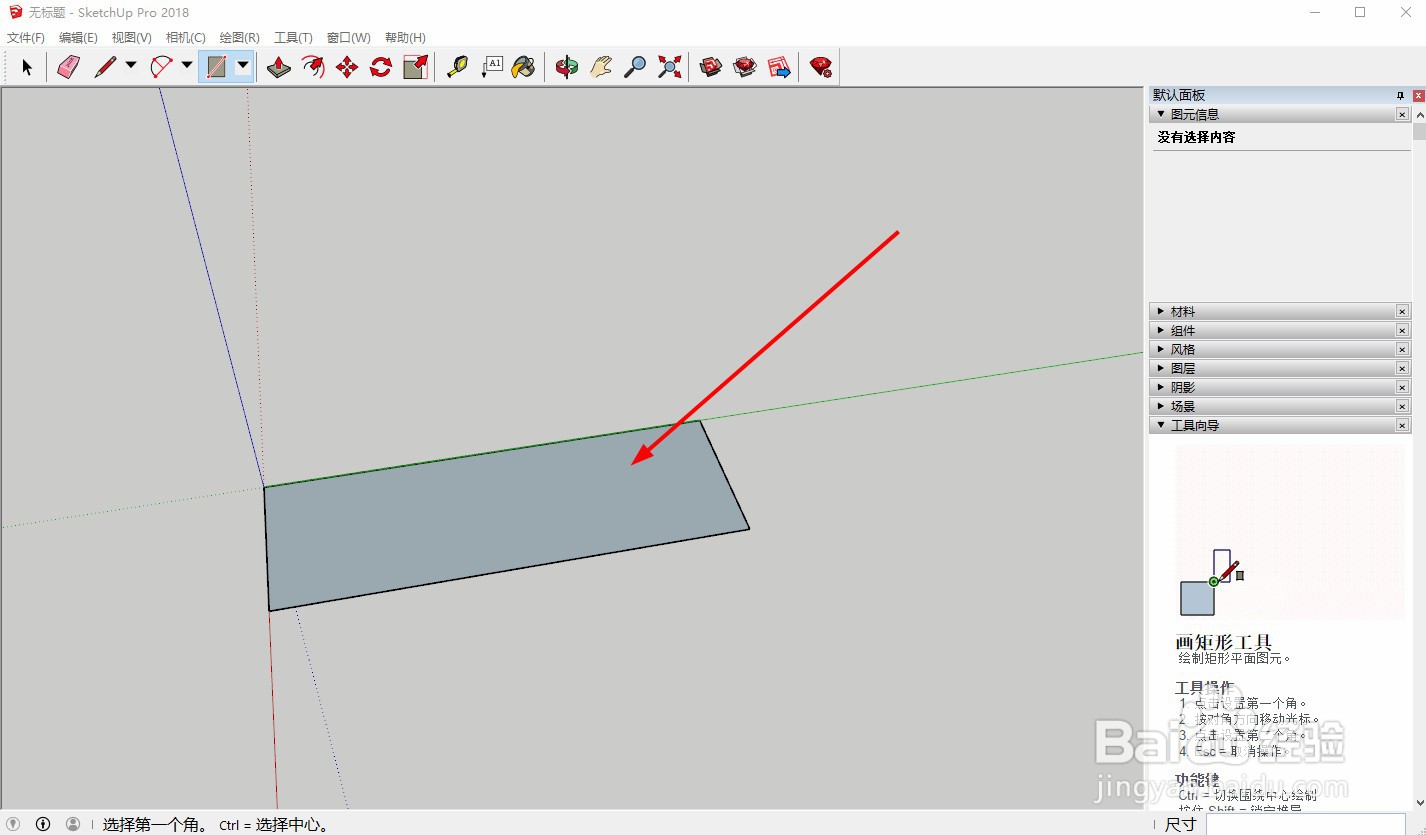The image size is (1426, 835).
Task: Select the Arc tool
Action: click(x=161, y=67)
